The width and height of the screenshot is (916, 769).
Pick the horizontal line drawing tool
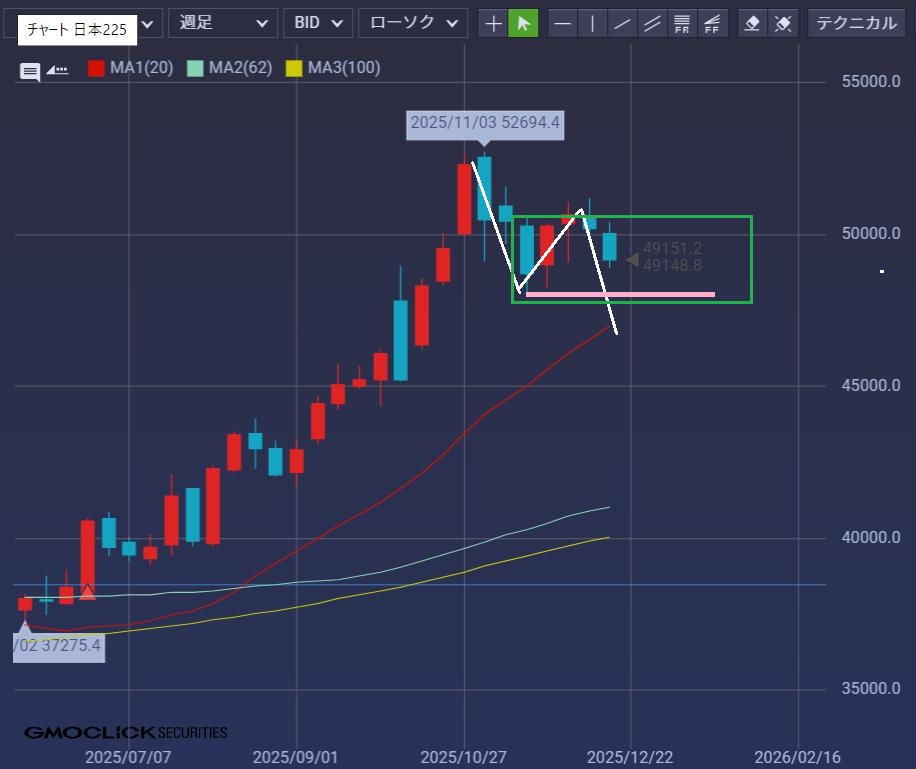(x=563, y=23)
